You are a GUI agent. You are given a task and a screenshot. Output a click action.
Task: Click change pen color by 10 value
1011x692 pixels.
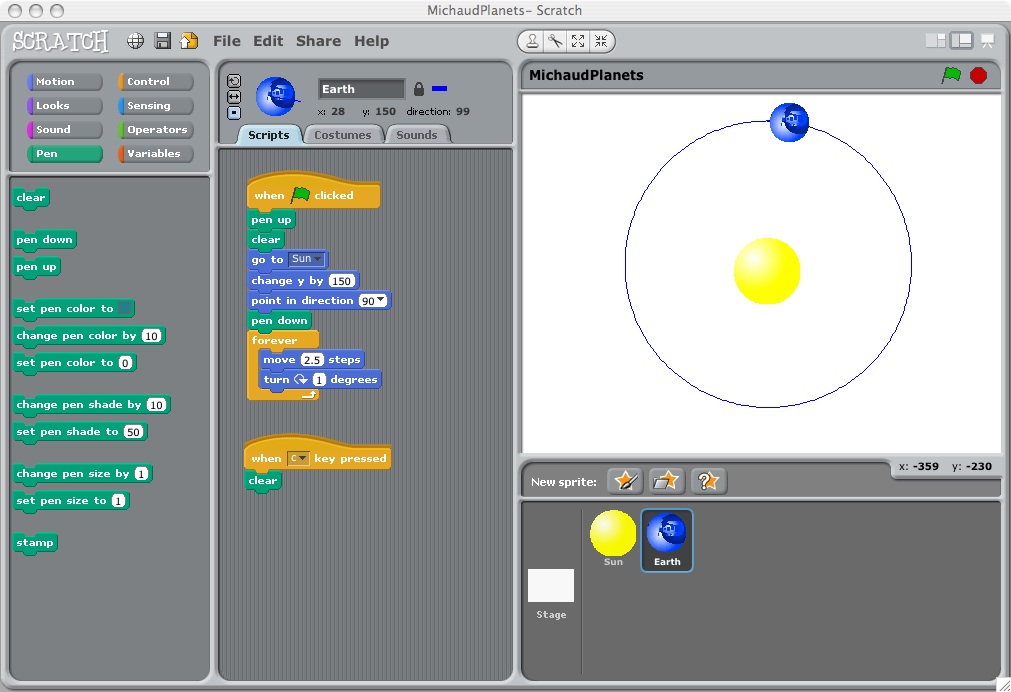[151, 336]
